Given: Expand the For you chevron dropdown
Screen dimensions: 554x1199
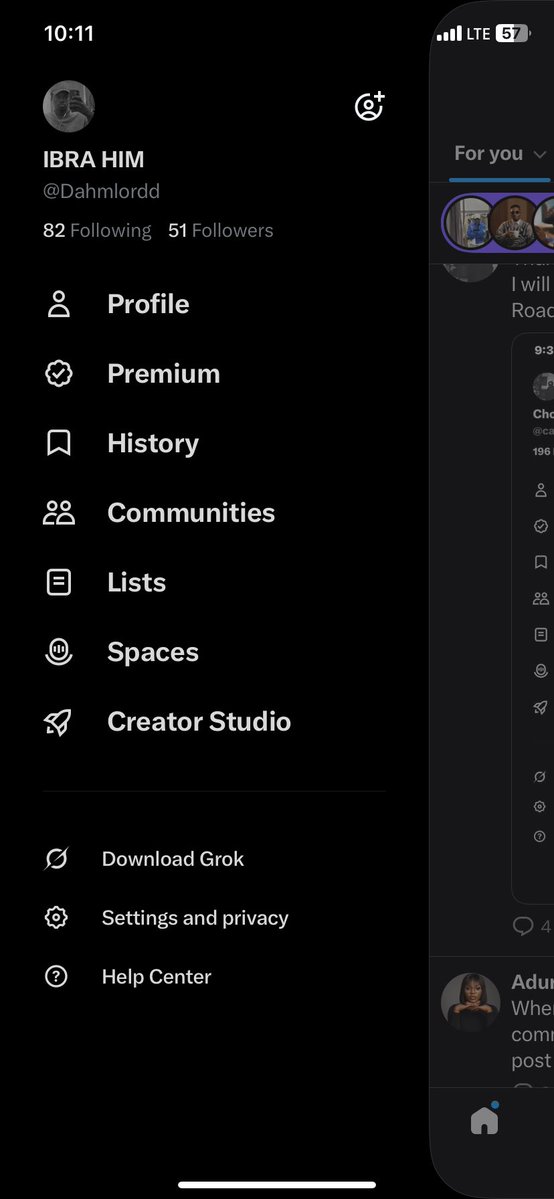Looking at the screenshot, I should 539,154.
